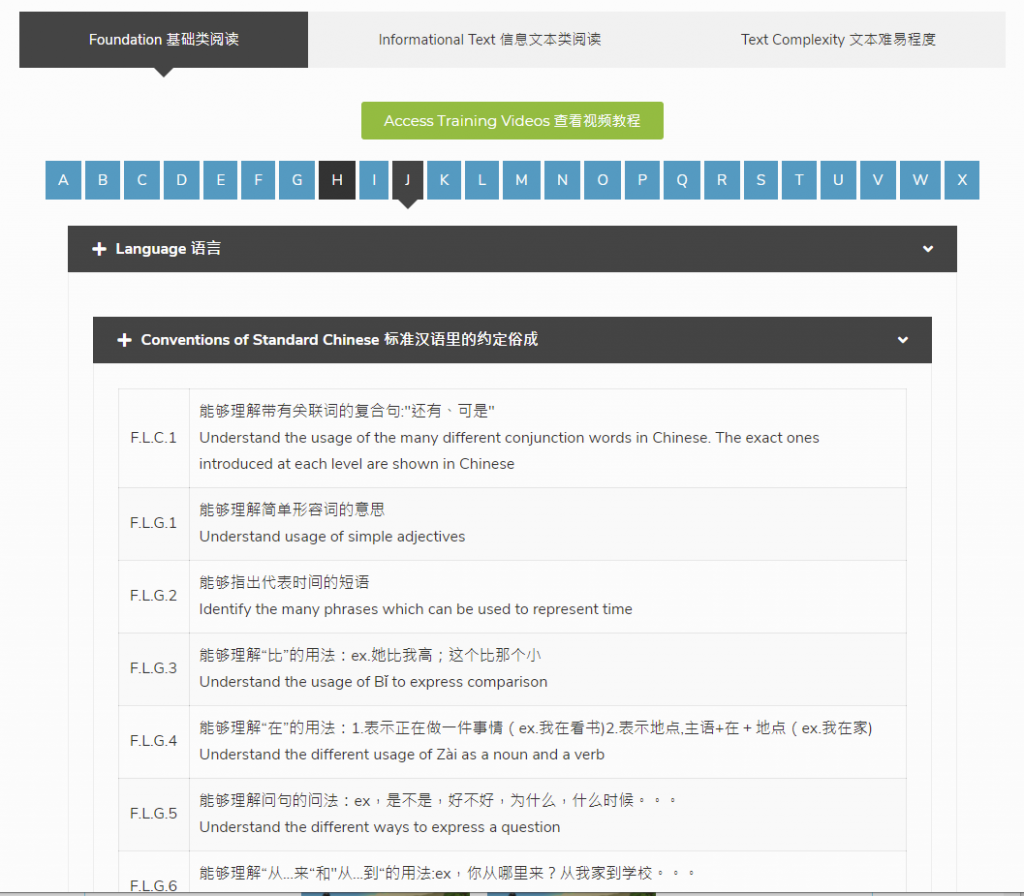
Task: Click standard code F.L.G.4
Action: [x=153, y=741]
